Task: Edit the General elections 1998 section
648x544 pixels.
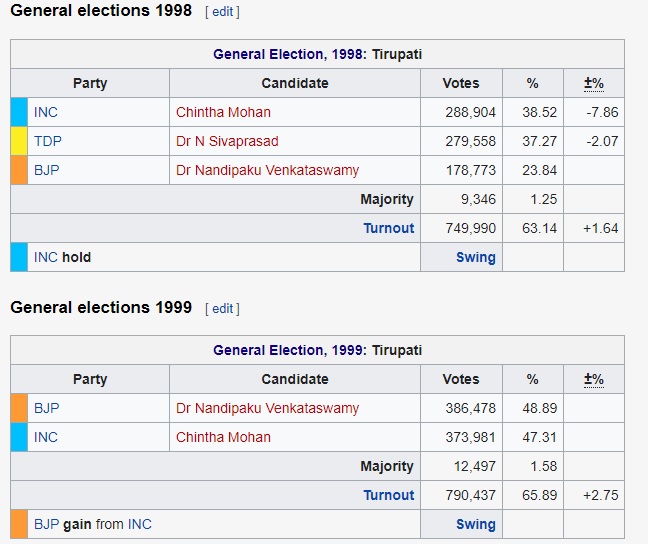Action: [x=222, y=12]
